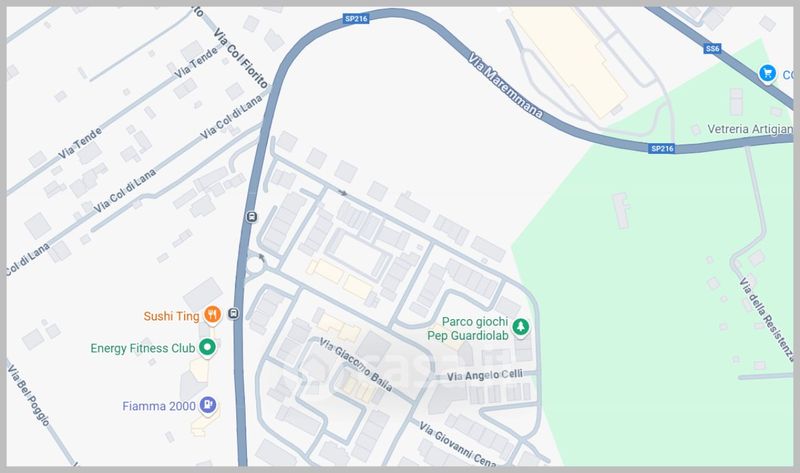Click the Fiamma 2000 text label

pyautogui.click(x=159, y=406)
